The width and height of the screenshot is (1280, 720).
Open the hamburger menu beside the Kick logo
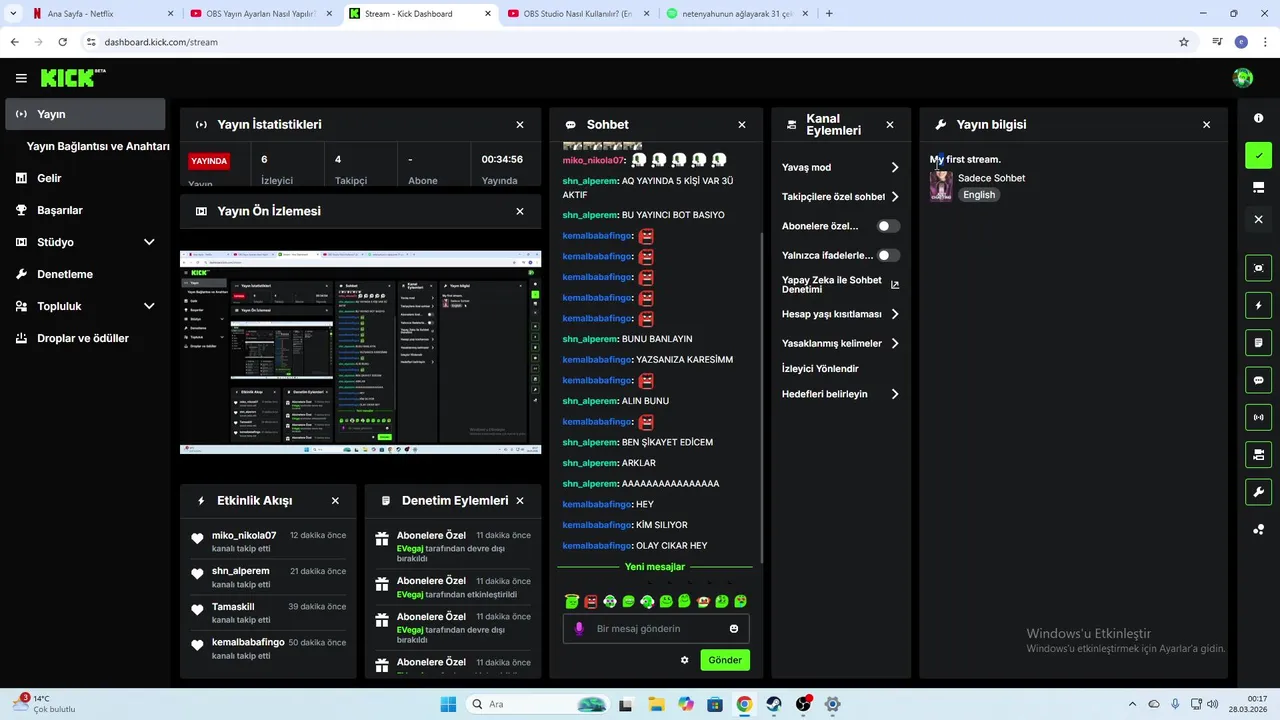tap(21, 78)
